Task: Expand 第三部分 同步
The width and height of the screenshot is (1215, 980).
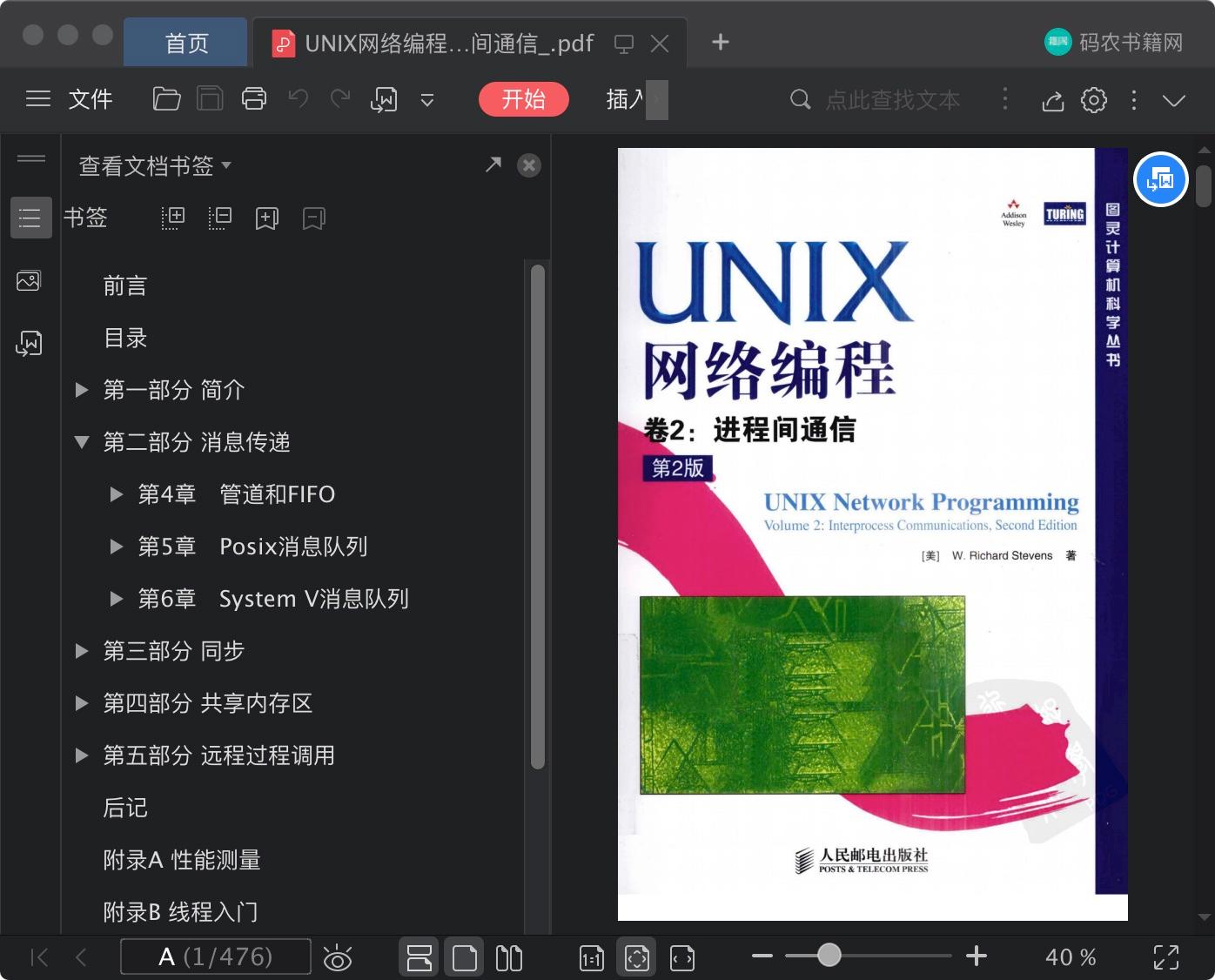Action: (x=82, y=651)
